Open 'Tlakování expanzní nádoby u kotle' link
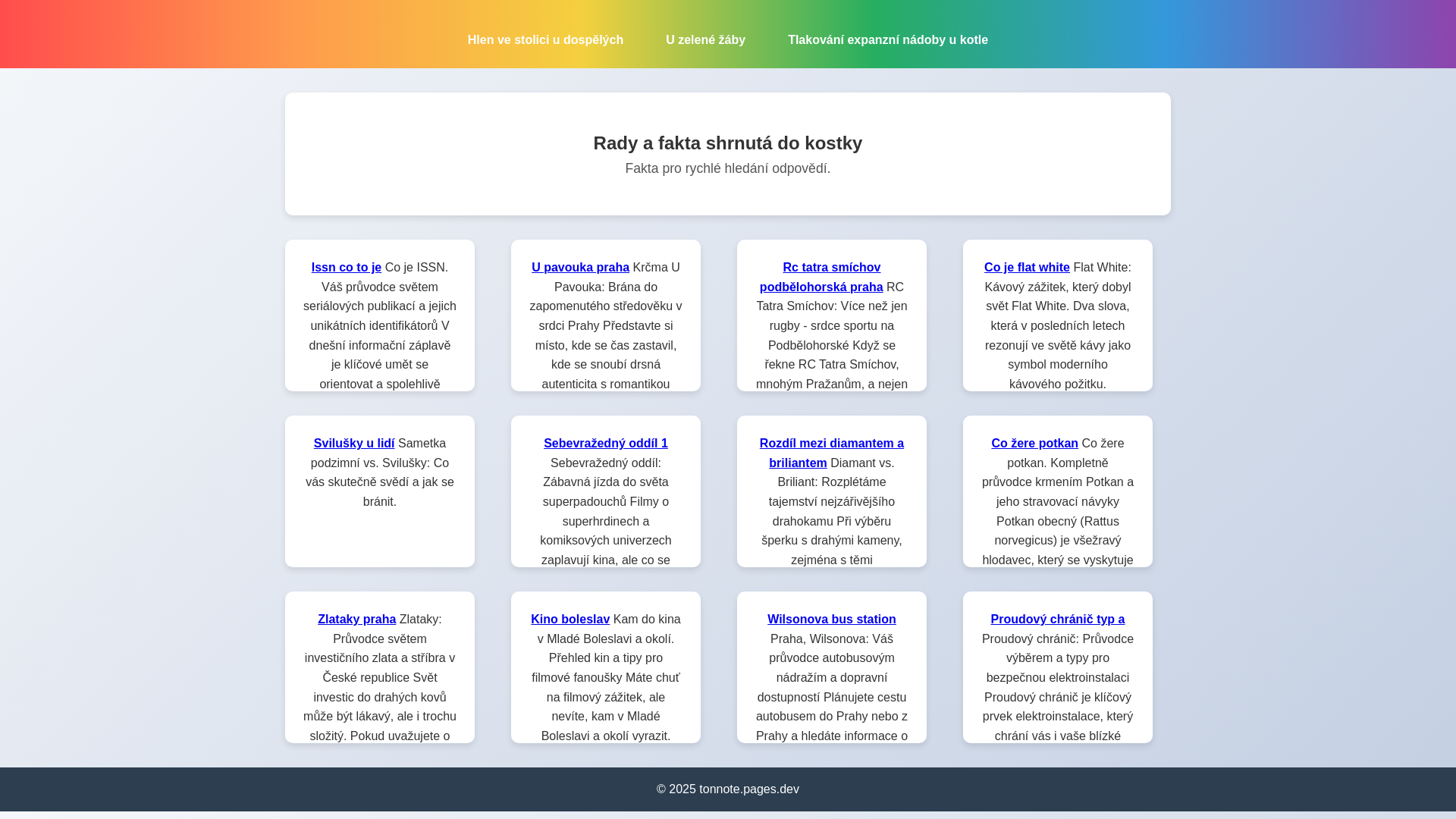 pyautogui.click(x=887, y=39)
